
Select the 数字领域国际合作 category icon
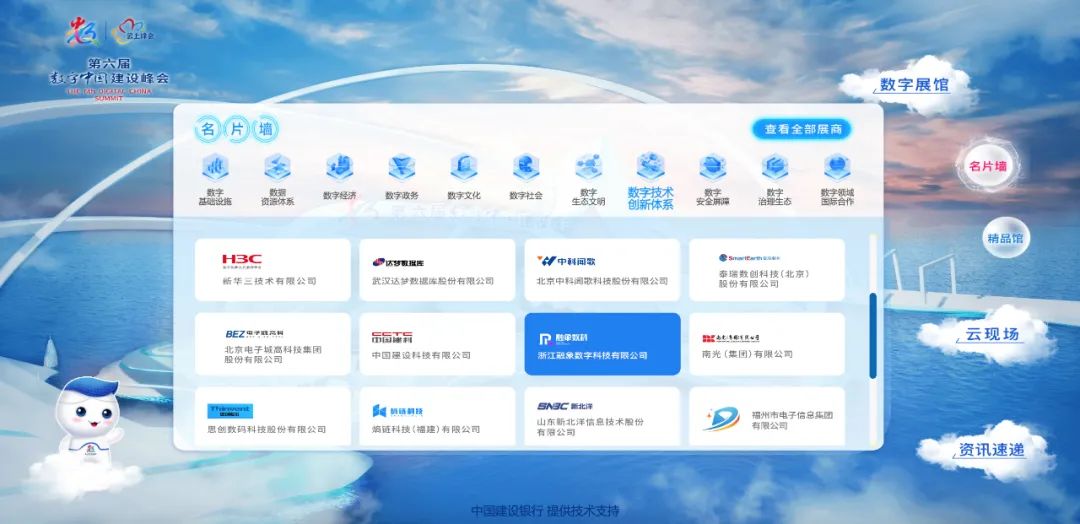(837, 167)
